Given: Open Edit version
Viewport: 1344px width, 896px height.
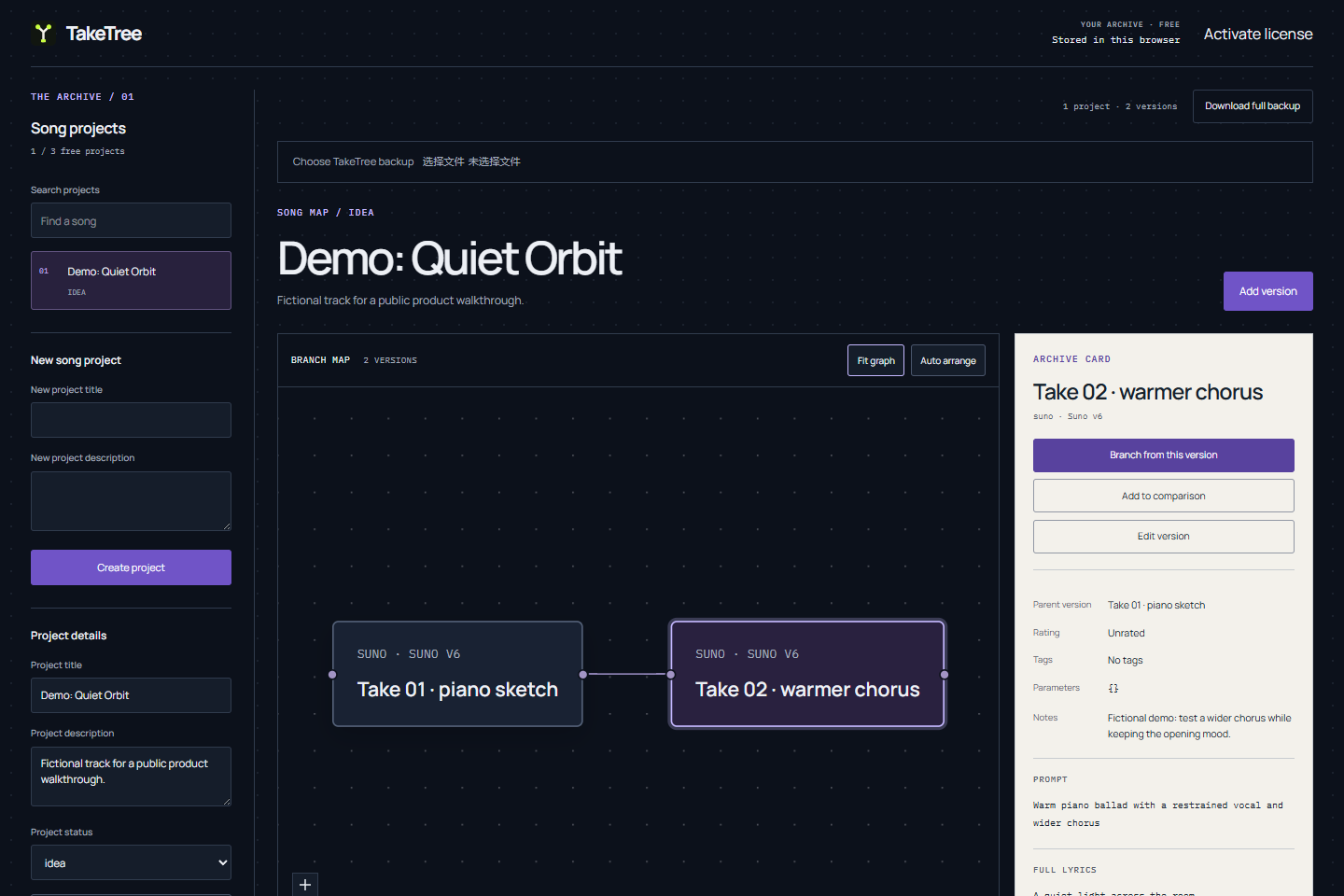Looking at the screenshot, I should (1163, 537).
